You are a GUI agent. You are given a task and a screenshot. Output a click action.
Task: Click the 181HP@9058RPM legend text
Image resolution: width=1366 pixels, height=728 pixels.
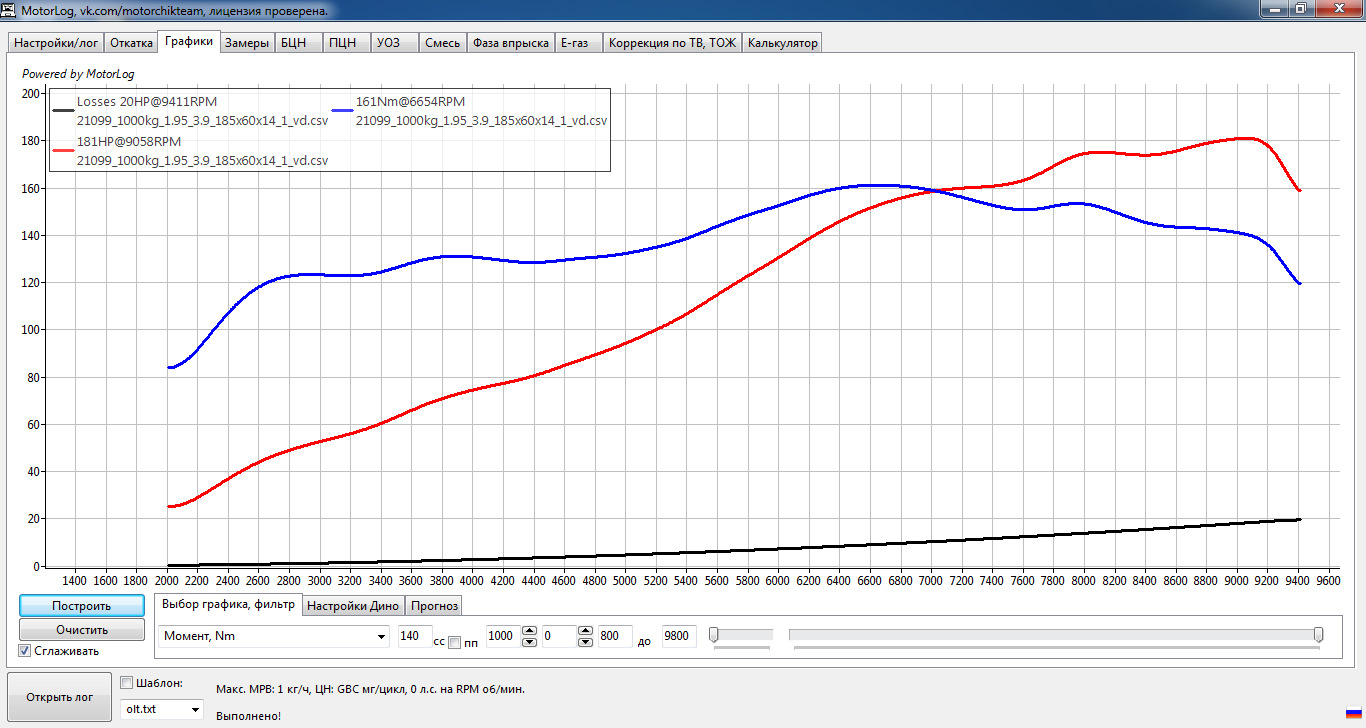[x=129, y=141]
